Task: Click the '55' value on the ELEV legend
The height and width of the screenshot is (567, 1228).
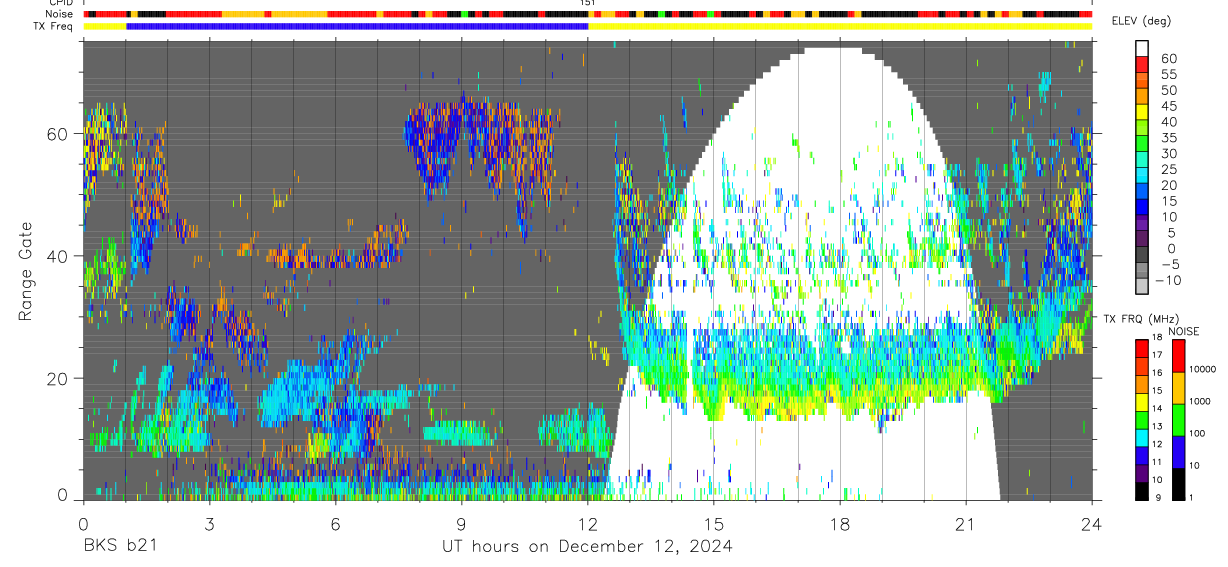Action: tap(1168, 74)
